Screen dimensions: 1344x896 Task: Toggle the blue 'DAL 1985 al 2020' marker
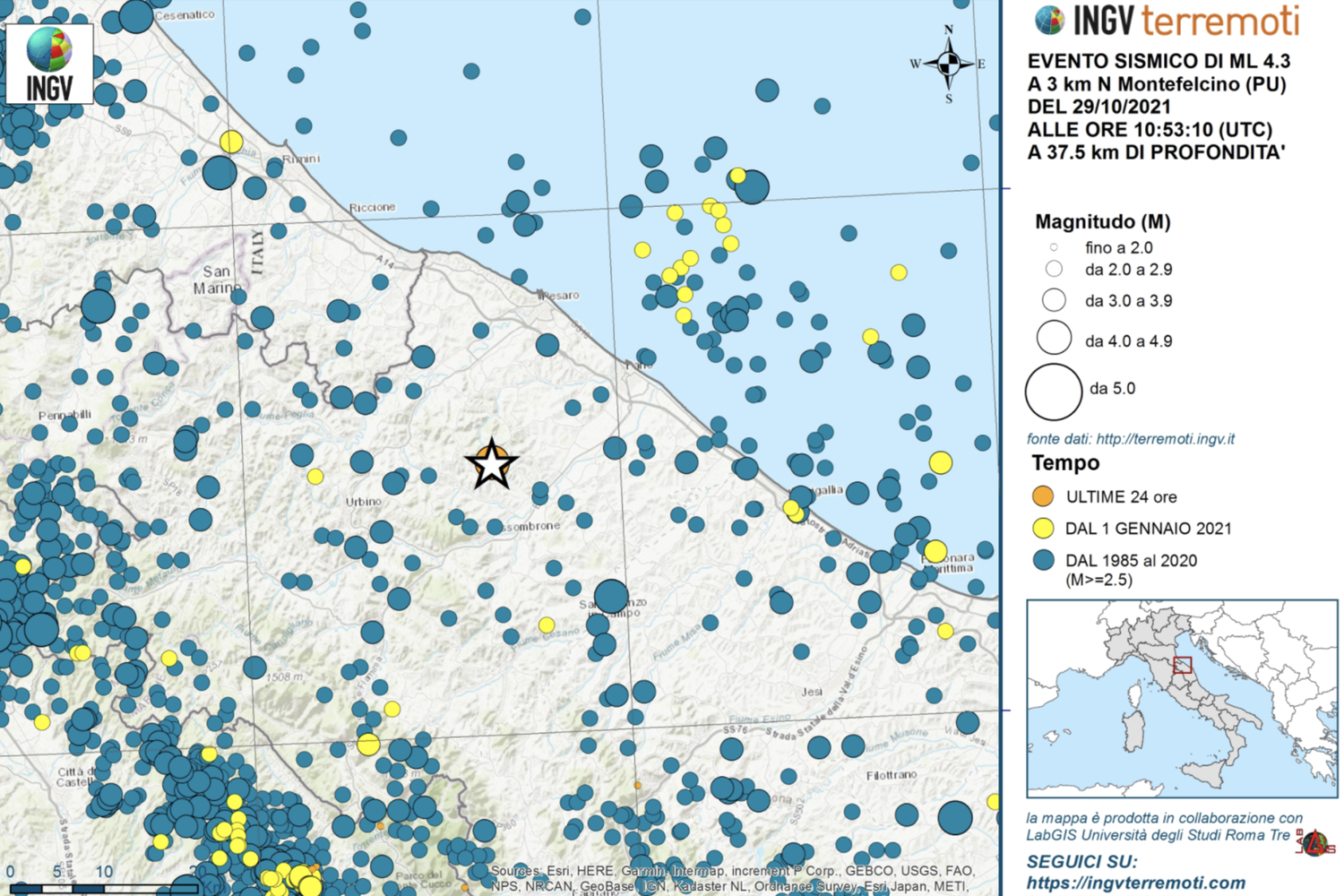(x=1042, y=560)
